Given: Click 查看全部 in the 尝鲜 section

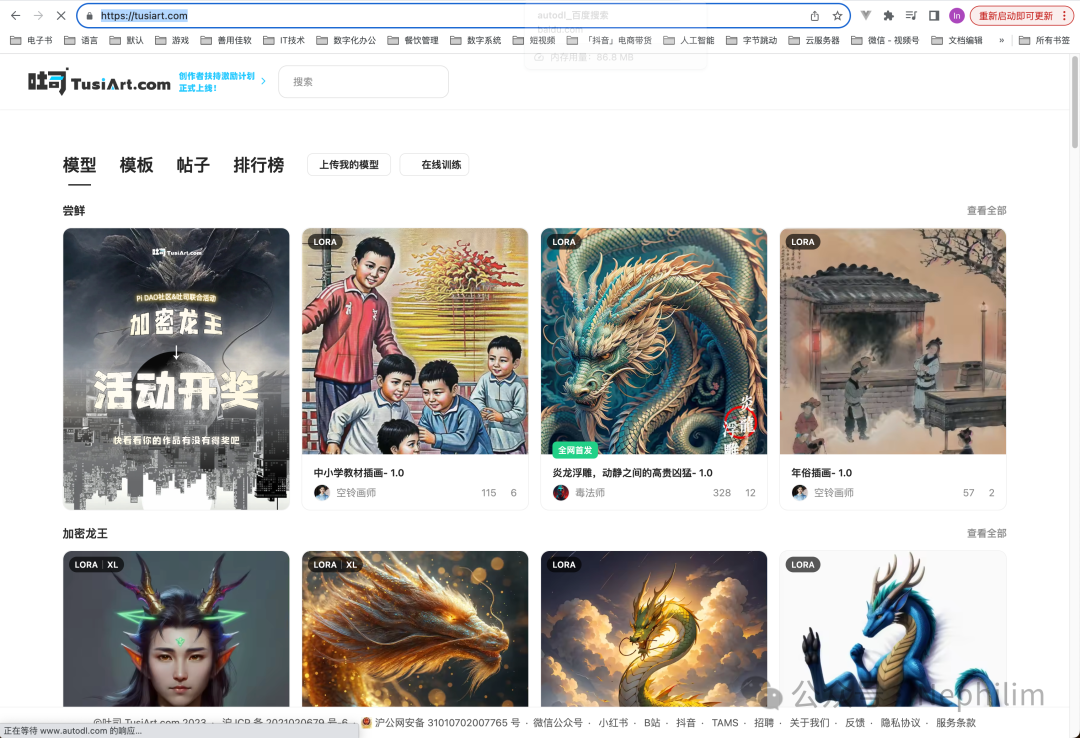Looking at the screenshot, I should [986, 210].
